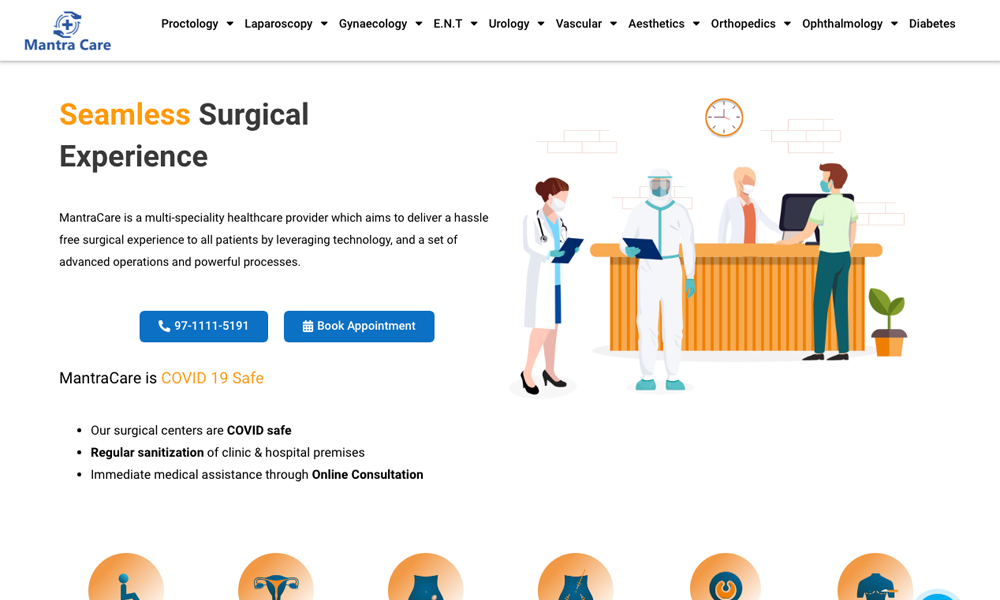The width and height of the screenshot is (1000, 600).
Task: Open the Urology menu
Action: coord(516,24)
